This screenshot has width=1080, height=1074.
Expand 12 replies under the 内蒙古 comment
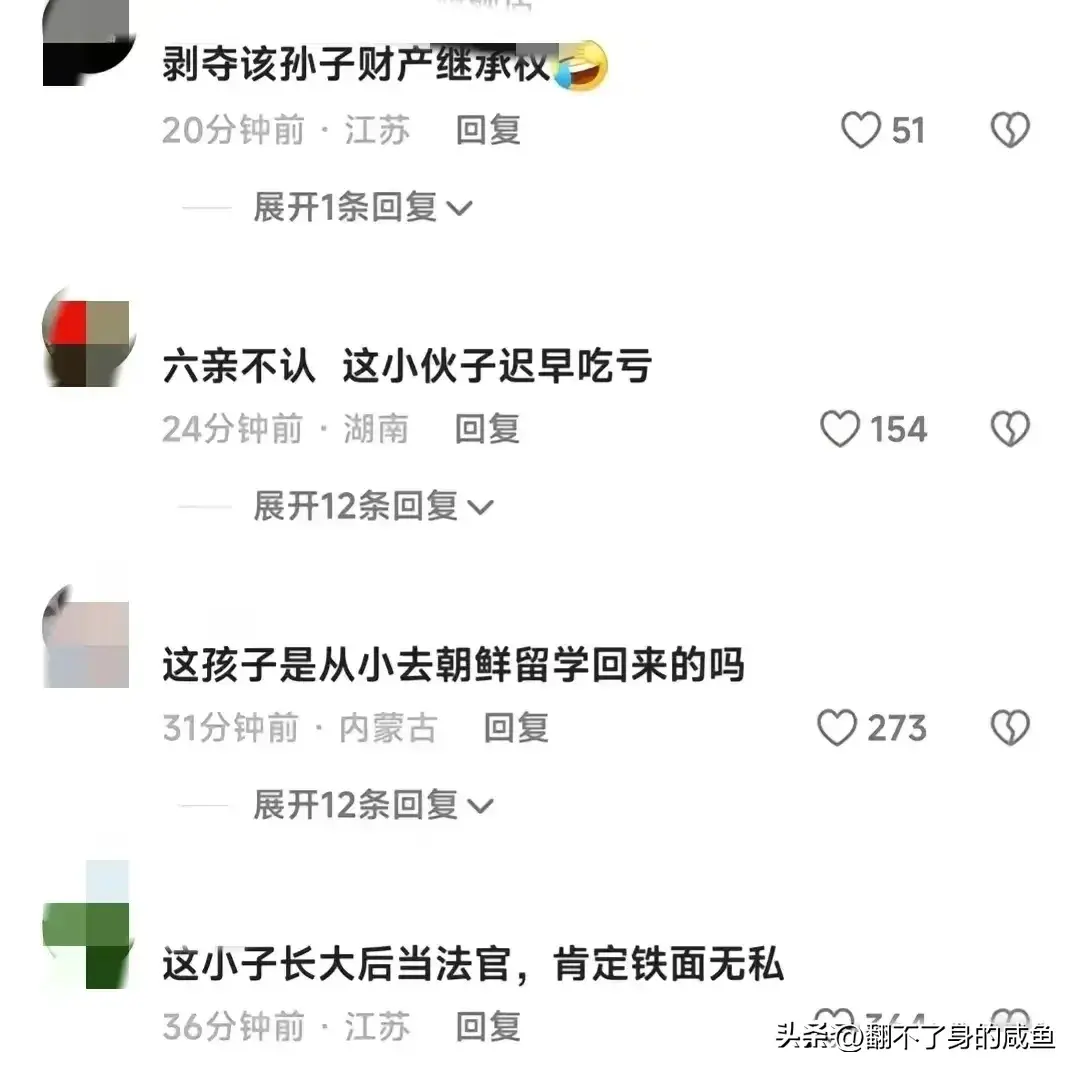tap(373, 805)
